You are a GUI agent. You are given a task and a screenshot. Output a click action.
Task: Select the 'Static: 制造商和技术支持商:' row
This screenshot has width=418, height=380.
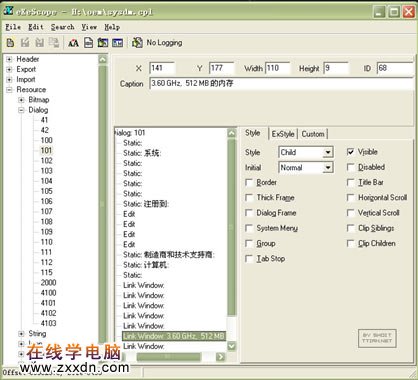[x=169, y=255]
